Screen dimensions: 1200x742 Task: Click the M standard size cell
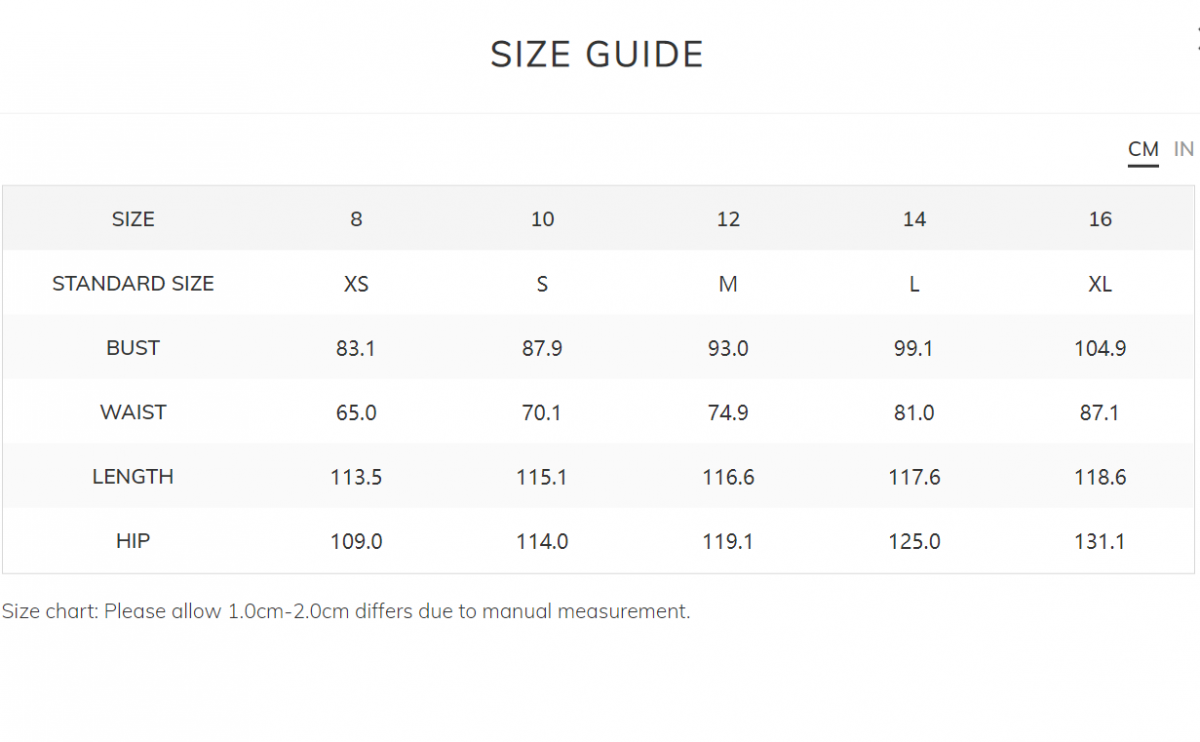pos(728,284)
